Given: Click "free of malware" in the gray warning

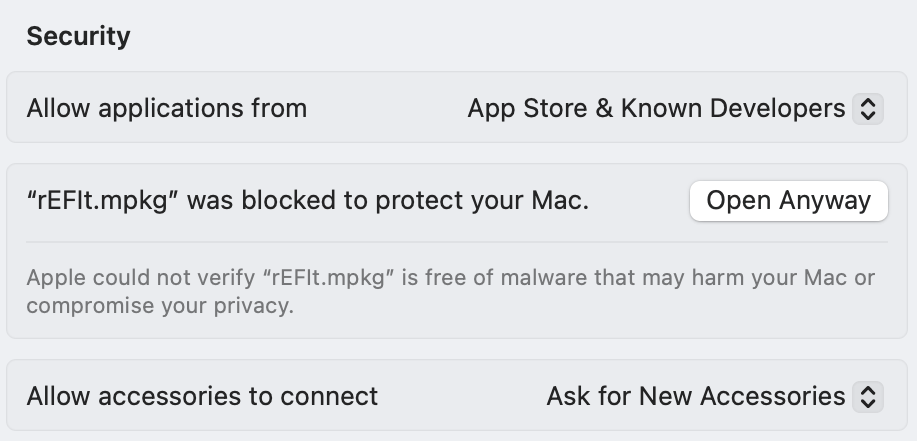Looking at the screenshot, I should tap(485, 277).
